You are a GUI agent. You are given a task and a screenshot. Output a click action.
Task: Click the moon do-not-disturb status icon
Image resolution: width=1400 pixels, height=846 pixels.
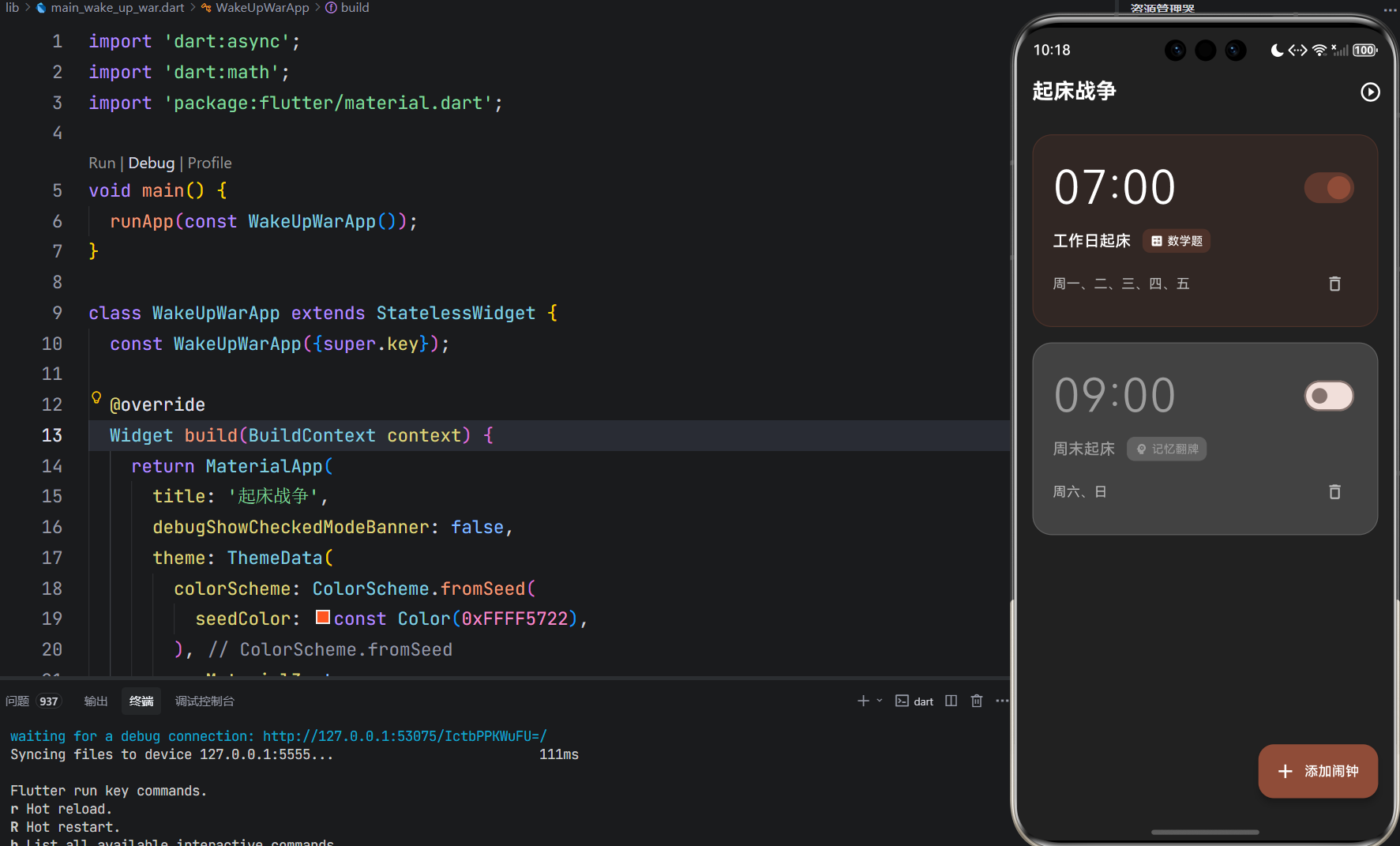(x=1277, y=50)
